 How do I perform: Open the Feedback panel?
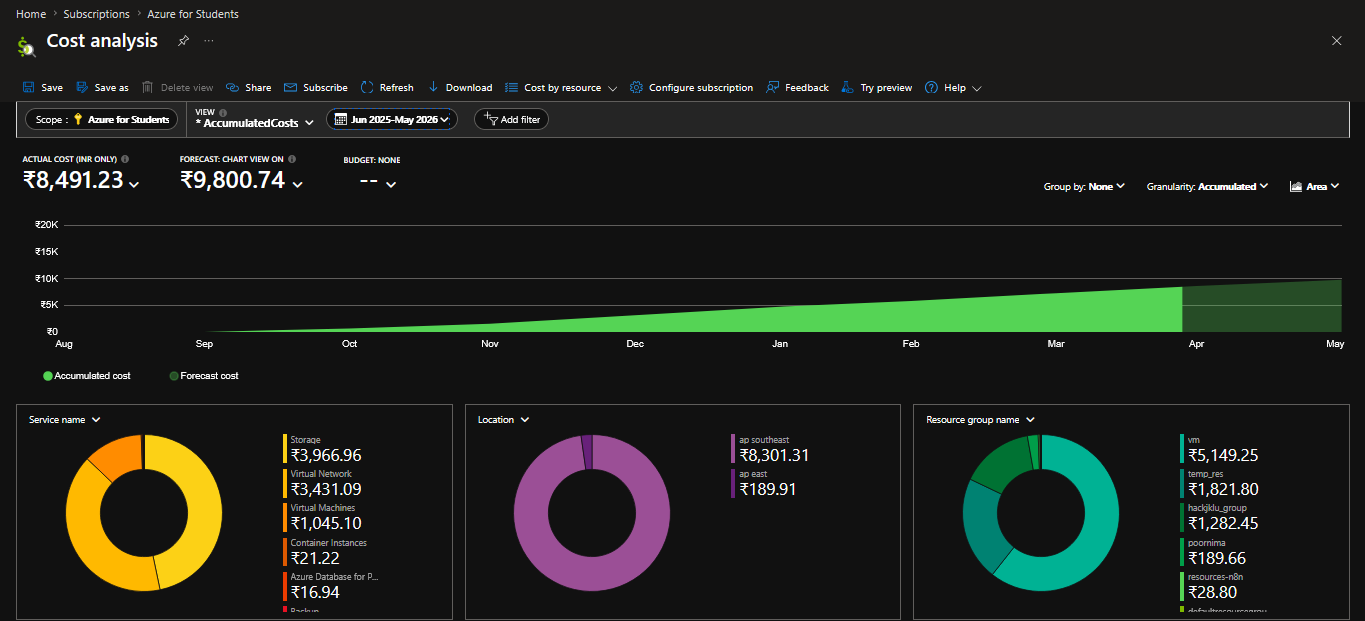pos(797,87)
